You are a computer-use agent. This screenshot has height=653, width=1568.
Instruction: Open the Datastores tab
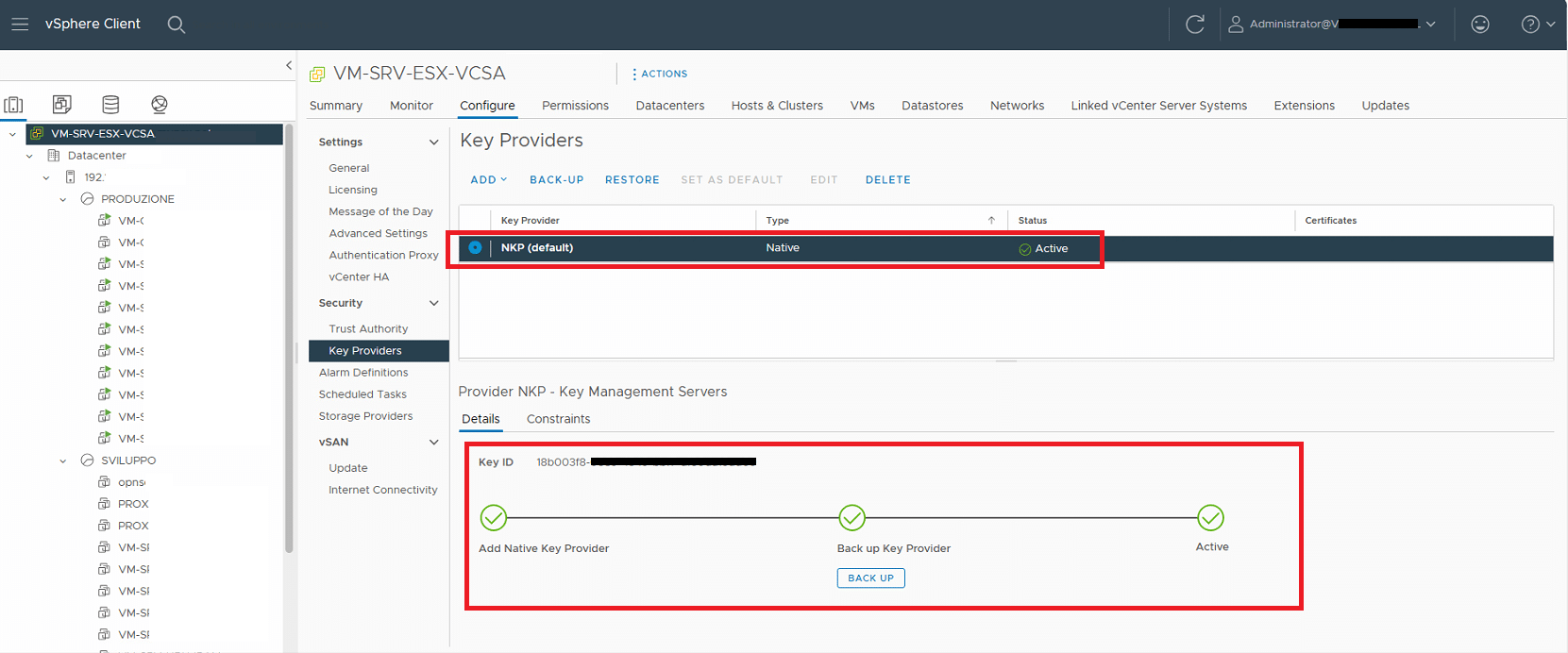pyautogui.click(x=933, y=106)
